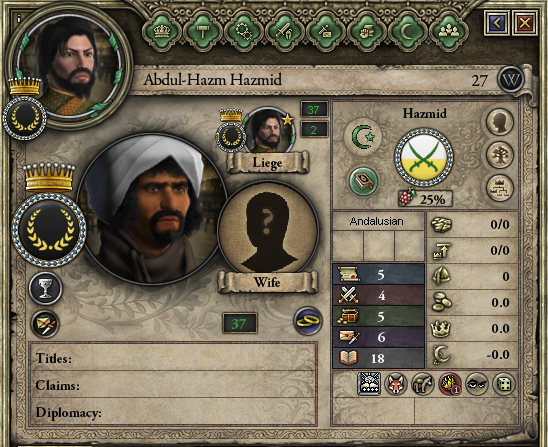Select the Liege portrait
This screenshot has width=548, height=447.
[268, 130]
